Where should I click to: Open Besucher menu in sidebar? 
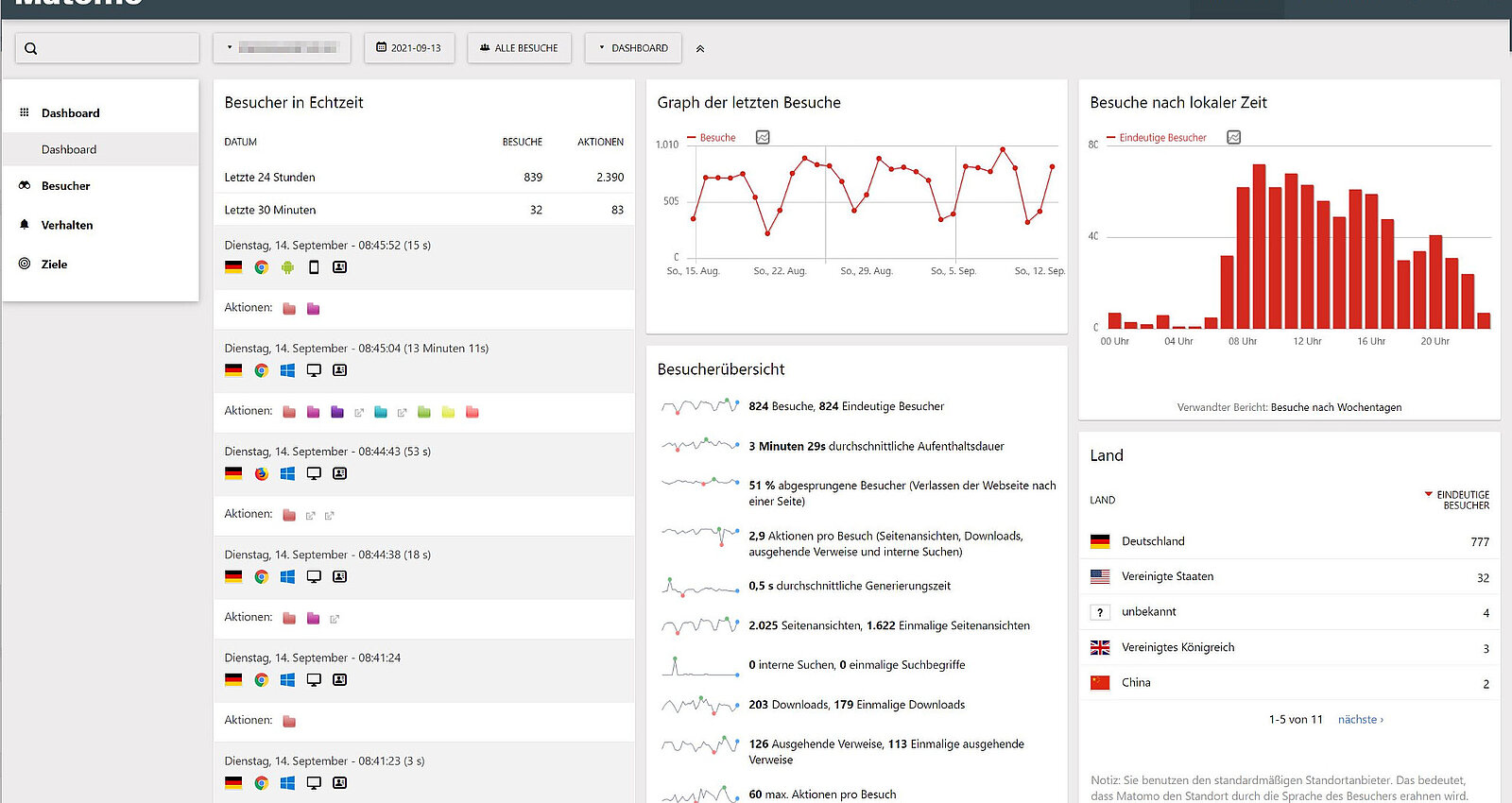coord(65,186)
